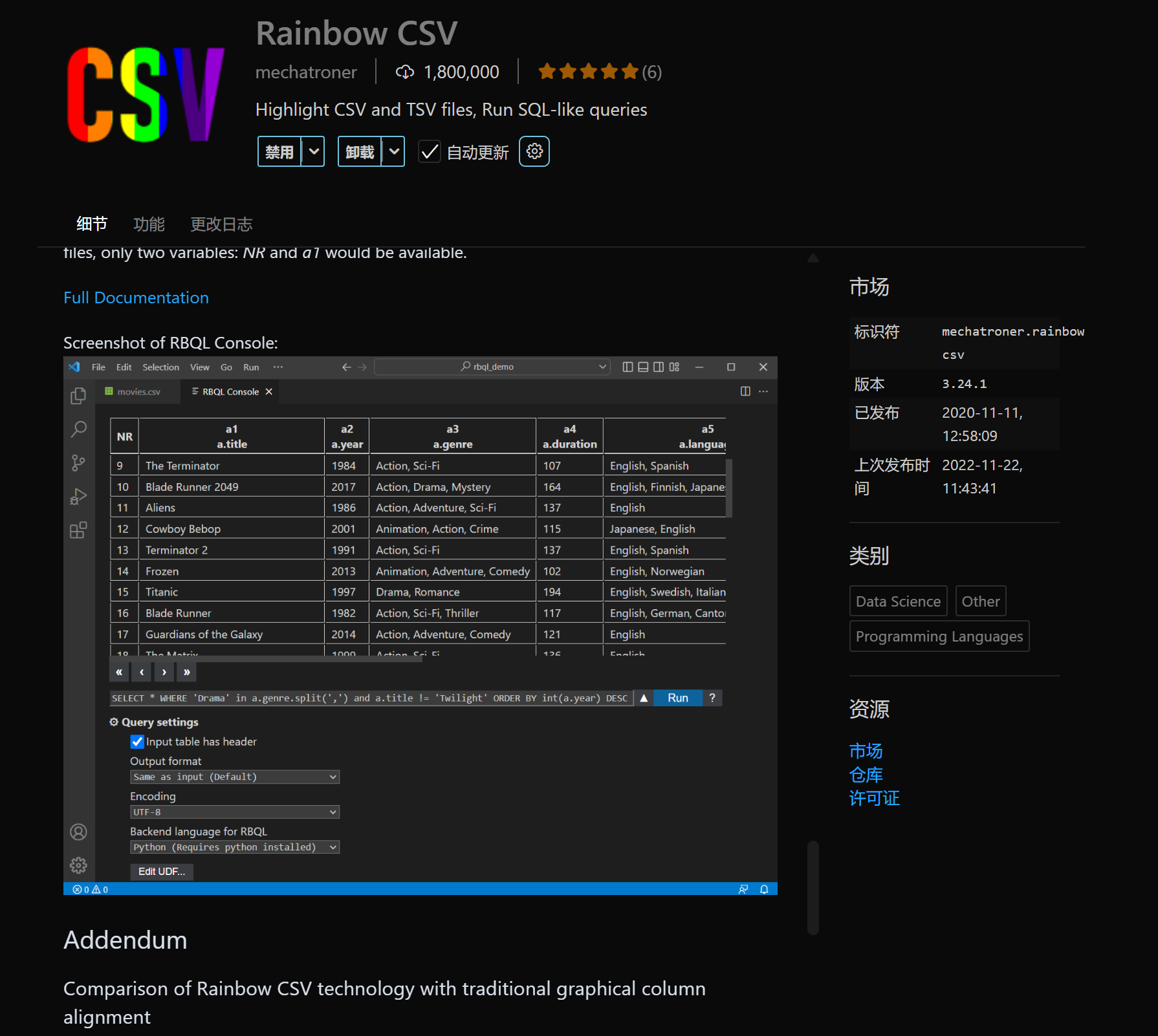Viewport: 1158px width, 1036px height.
Task: Click the 禁用 button
Action: pos(279,151)
